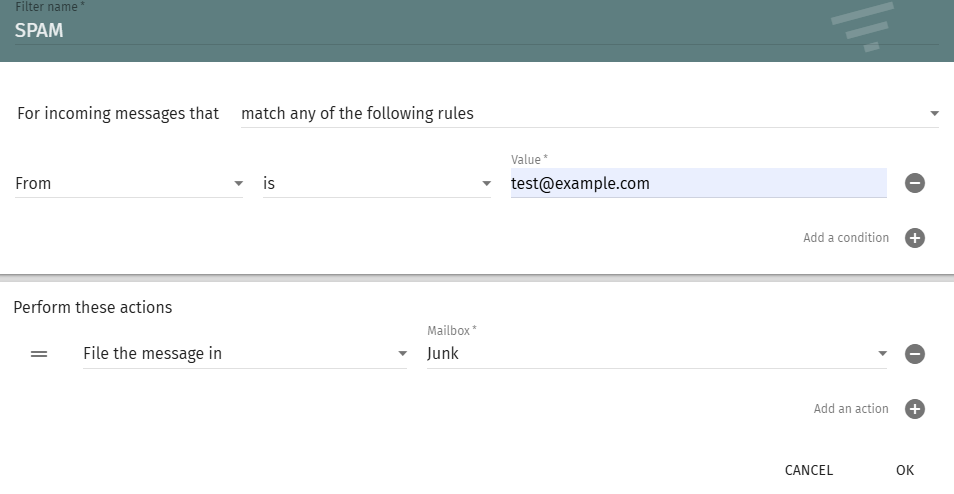
Task: Click the plus icon to add an action
Action: (x=915, y=409)
